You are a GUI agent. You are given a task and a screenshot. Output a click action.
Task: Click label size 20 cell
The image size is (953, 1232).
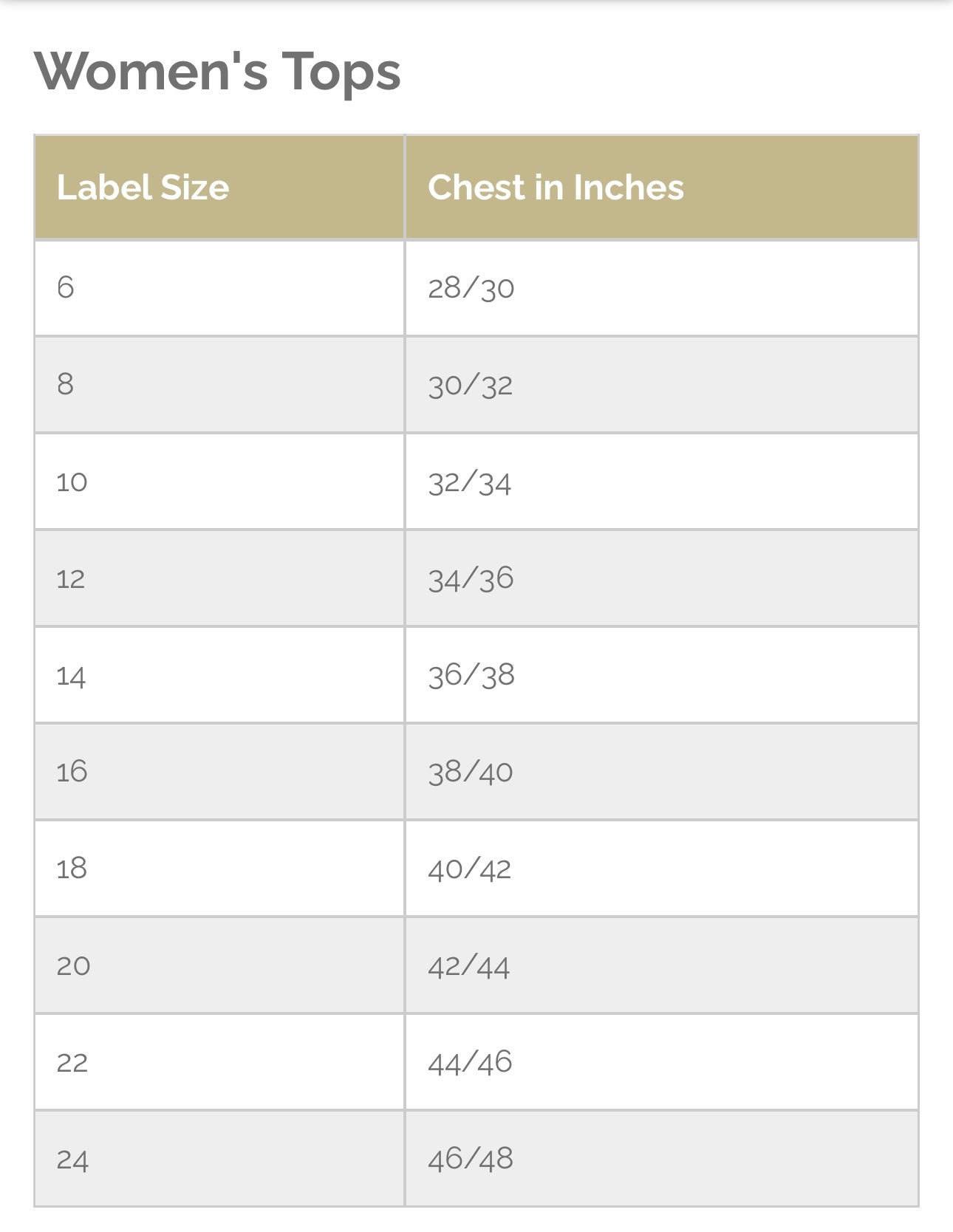pos(73,965)
